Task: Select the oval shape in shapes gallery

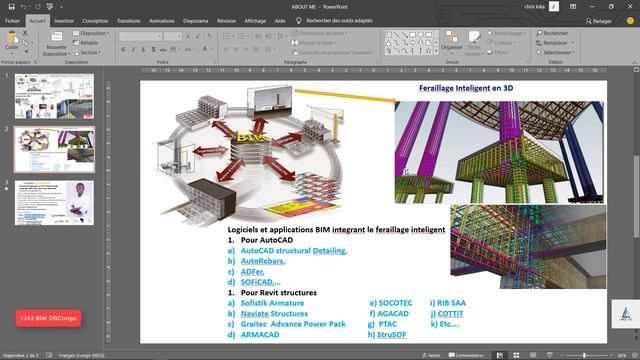Action: (x=420, y=35)
